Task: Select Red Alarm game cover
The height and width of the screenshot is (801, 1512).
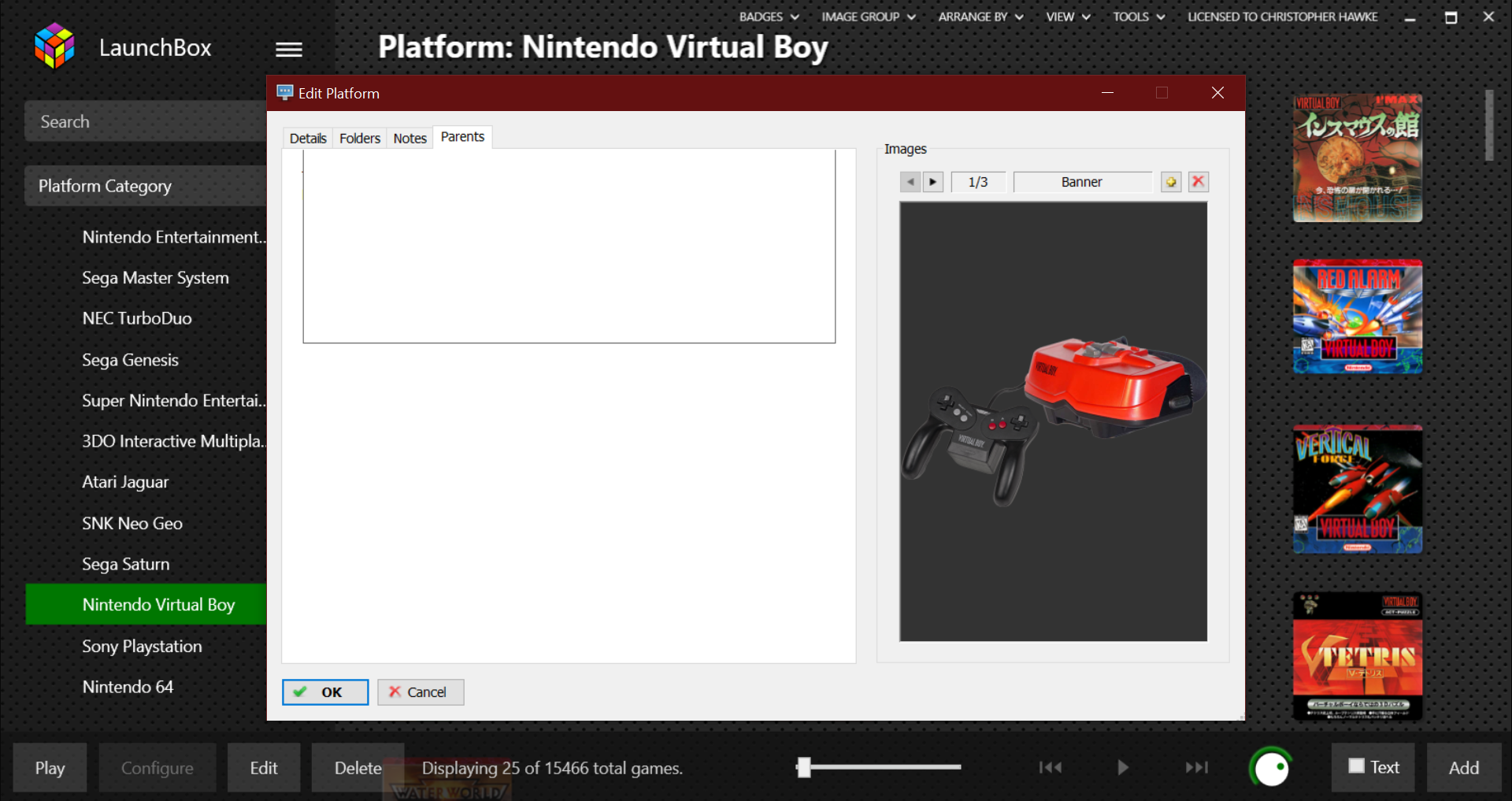Action: [x=1358, y=317]
